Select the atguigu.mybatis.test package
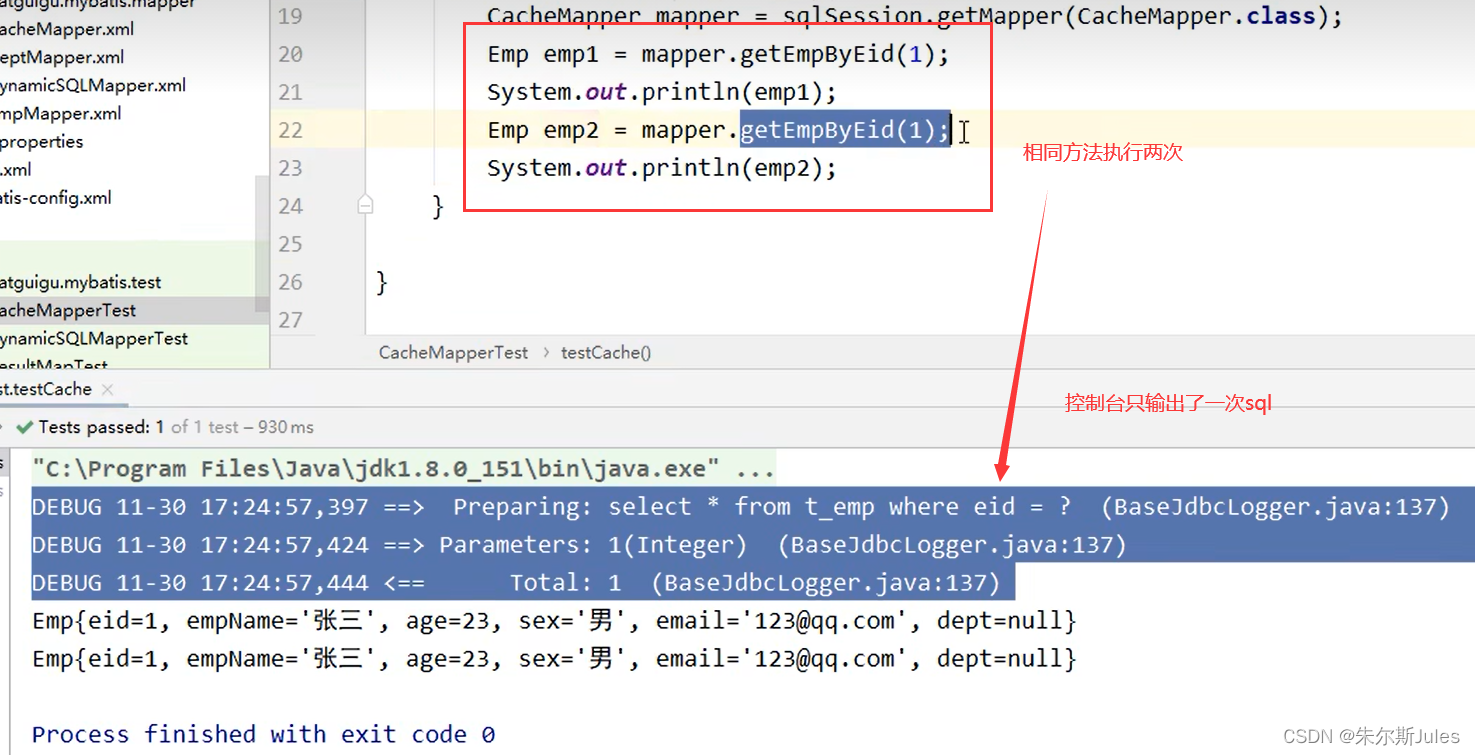Image resolution: width=1475 pixels, height=755 pixels. 80,282
